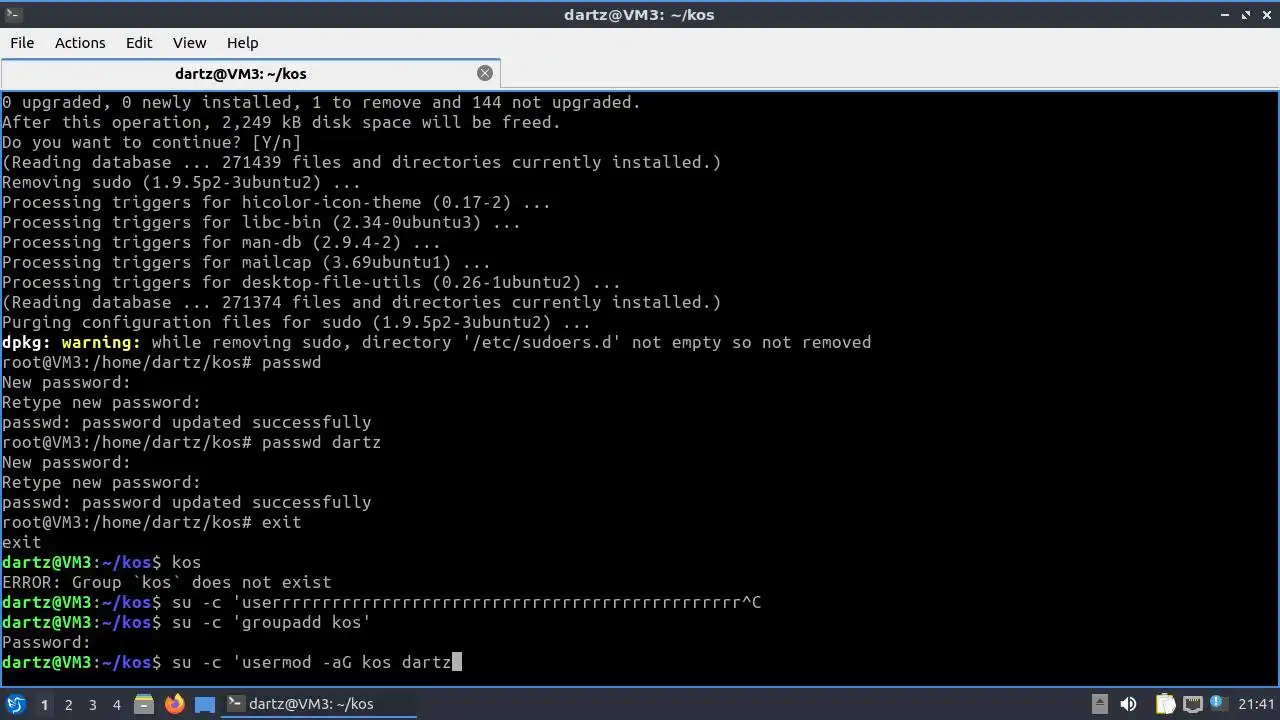Maximize the terminal window
The width and height of the screenshot is (1280, 720).
pyautogui.click(x=1246, y=15)
